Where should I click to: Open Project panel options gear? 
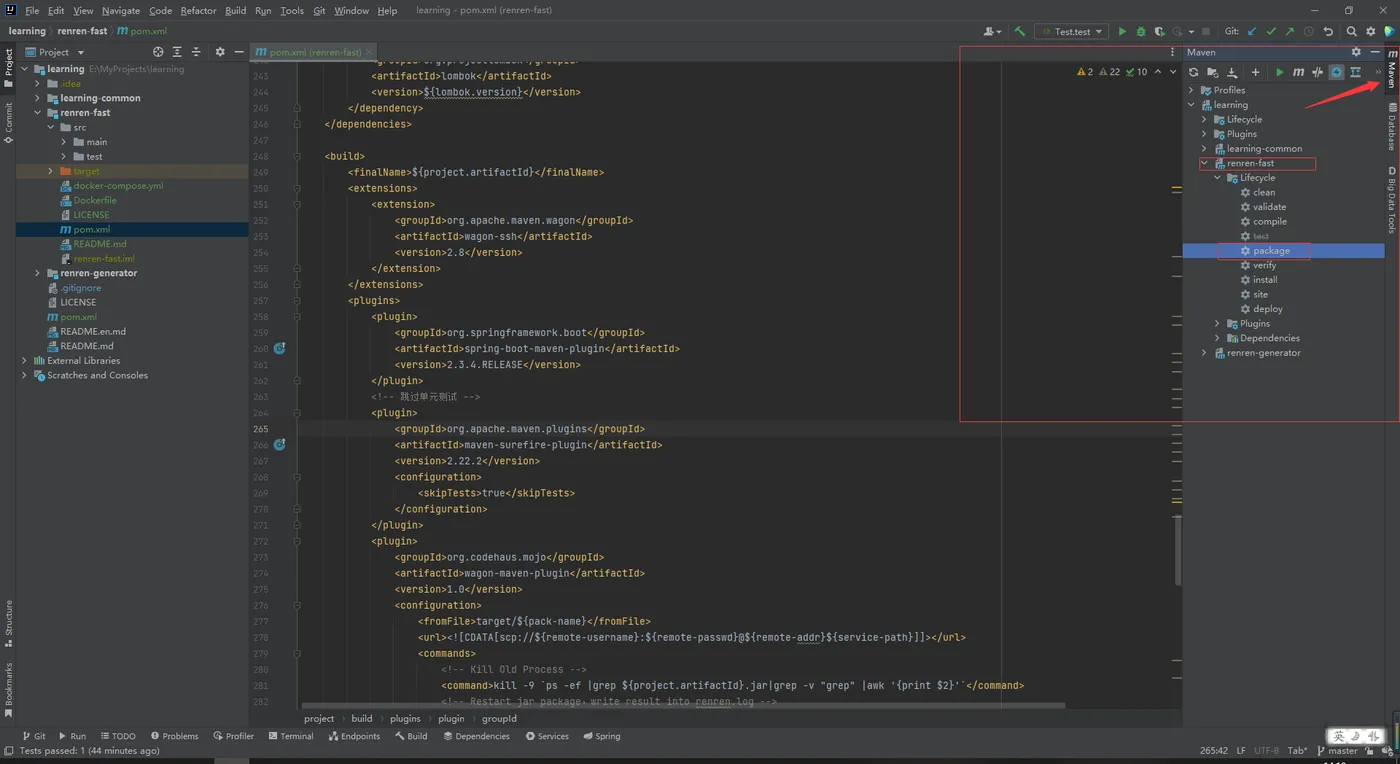click(220, 52)
